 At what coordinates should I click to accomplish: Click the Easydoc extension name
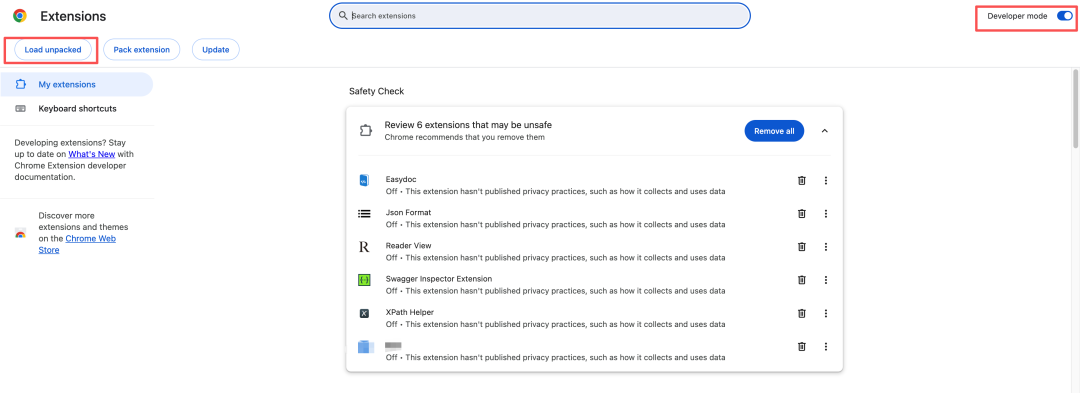[x=401, y=180]
